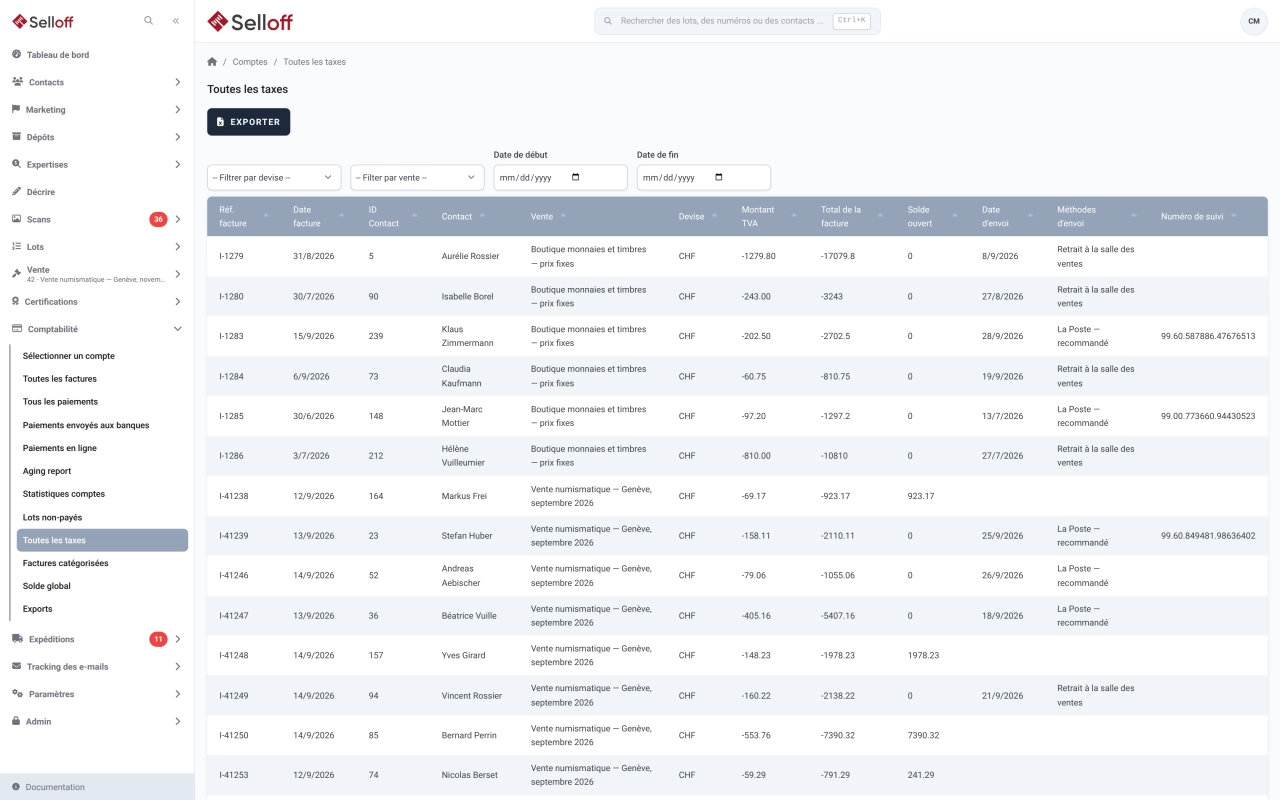The width and height of the screenshot is (1280, 800).
Task: Click the Certifications ribbon icon
Action: pos(16,301)
